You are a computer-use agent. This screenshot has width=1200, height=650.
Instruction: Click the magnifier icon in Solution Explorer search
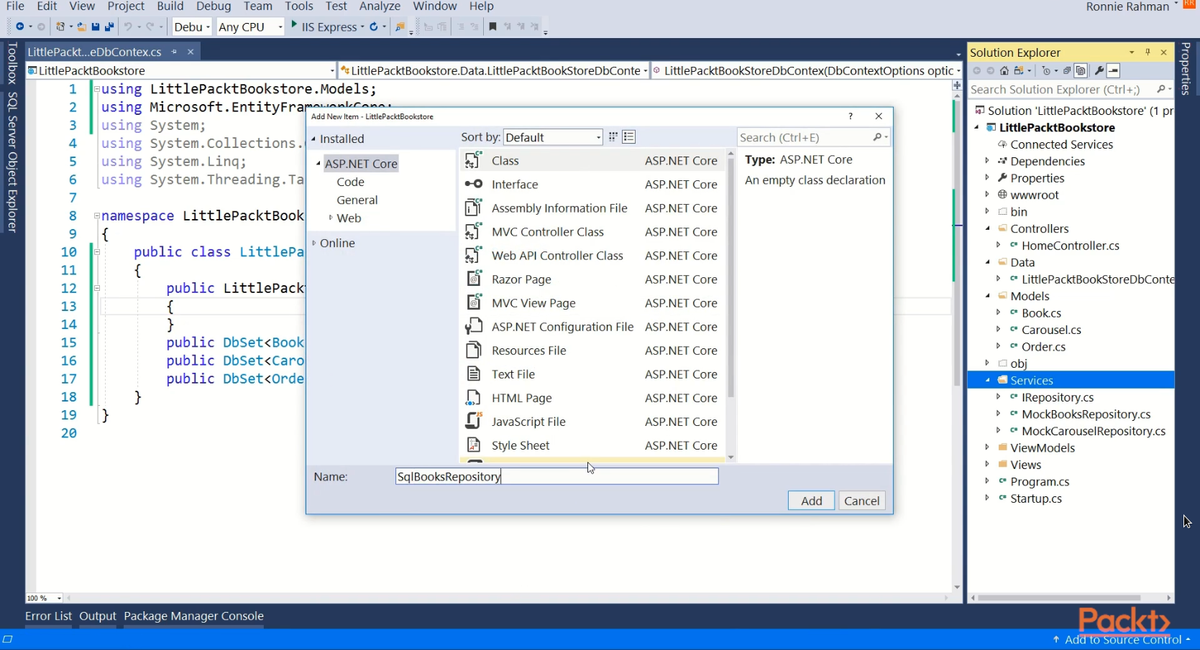pos(1160,89)
